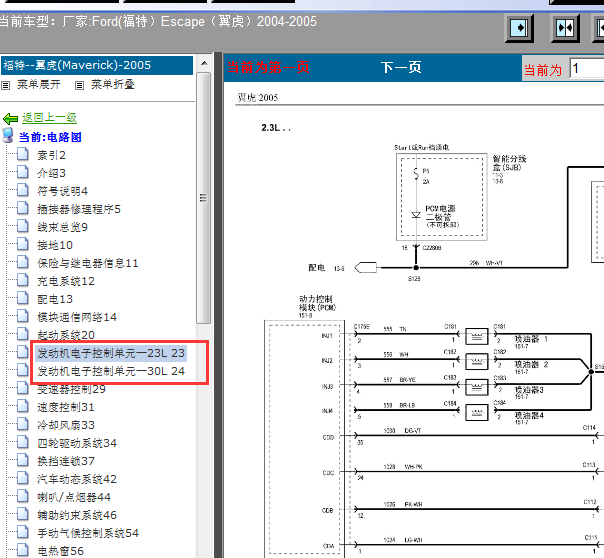Viewport: 604px width, 558px height.
Task: Open the 返回上一级 link
Action: (49, 117)
